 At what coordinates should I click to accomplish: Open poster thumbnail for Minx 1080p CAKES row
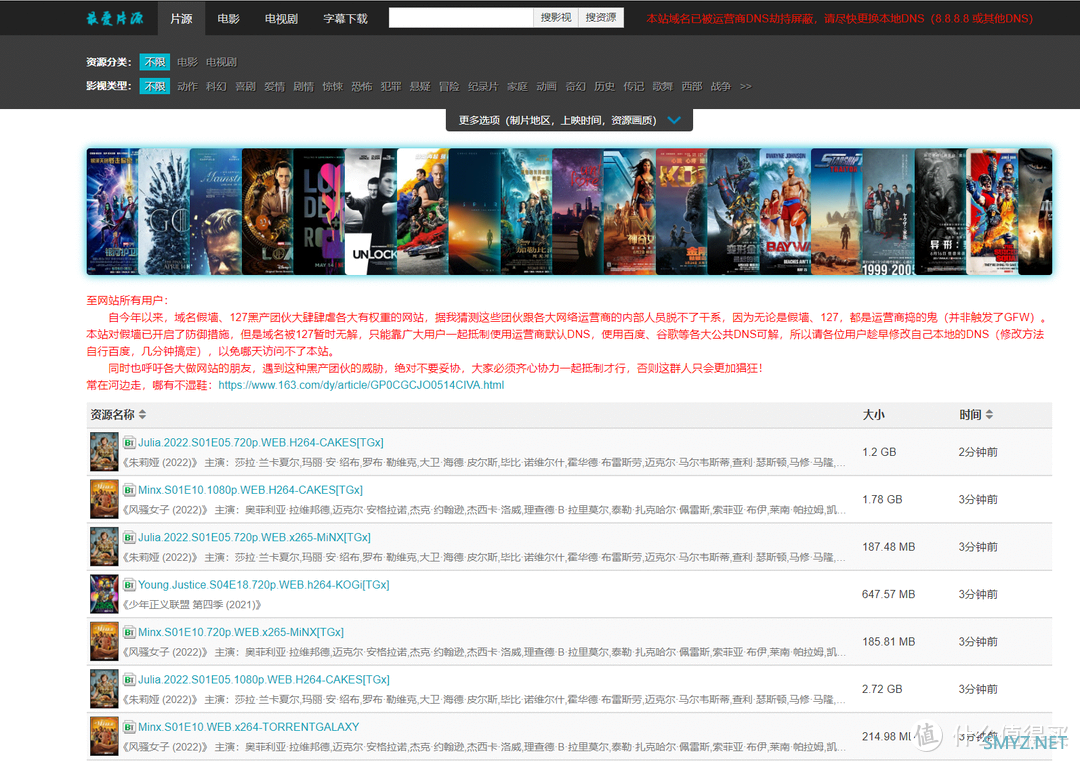click(104, 500)
